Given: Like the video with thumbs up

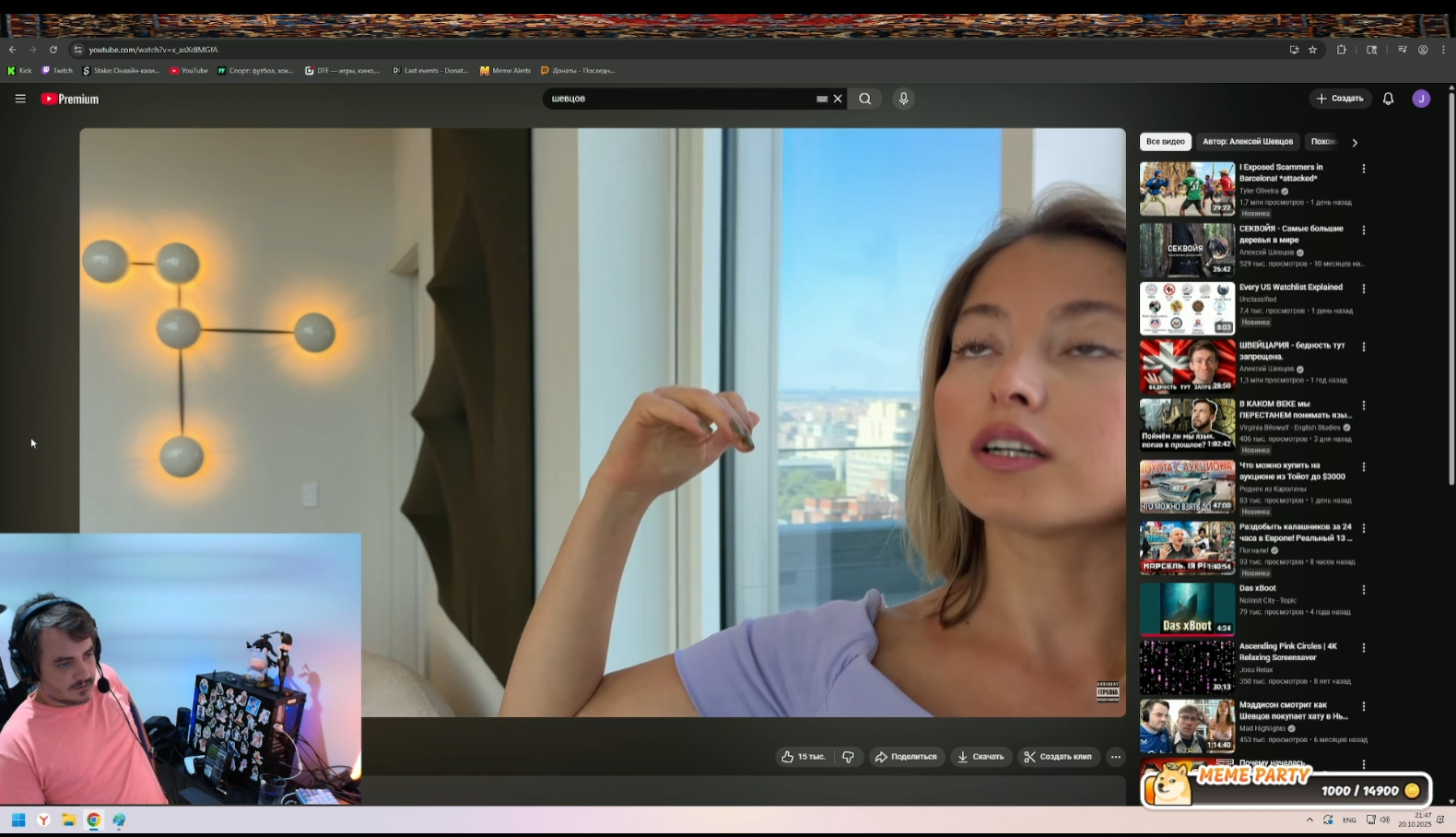Looking at the screenshot, I should 804,757.
